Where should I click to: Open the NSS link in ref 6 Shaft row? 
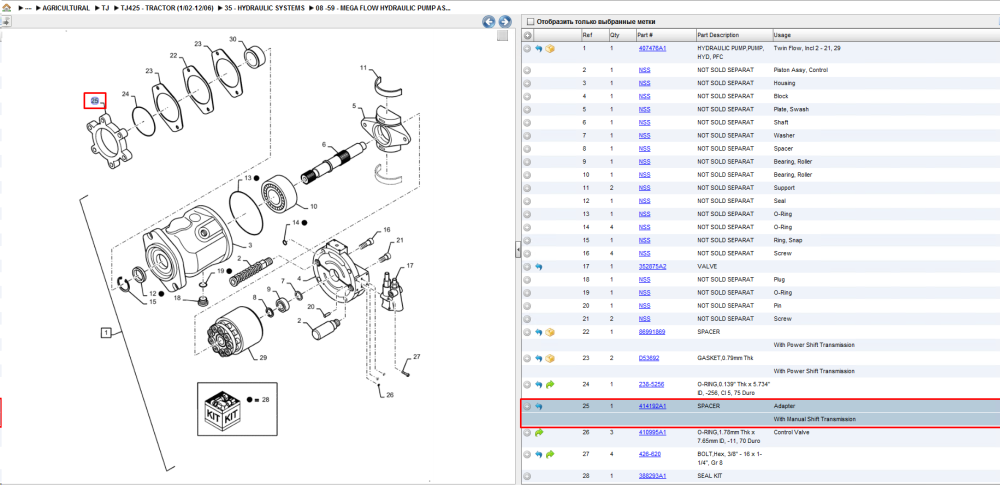pyautogui.click(x=644, y=123)
